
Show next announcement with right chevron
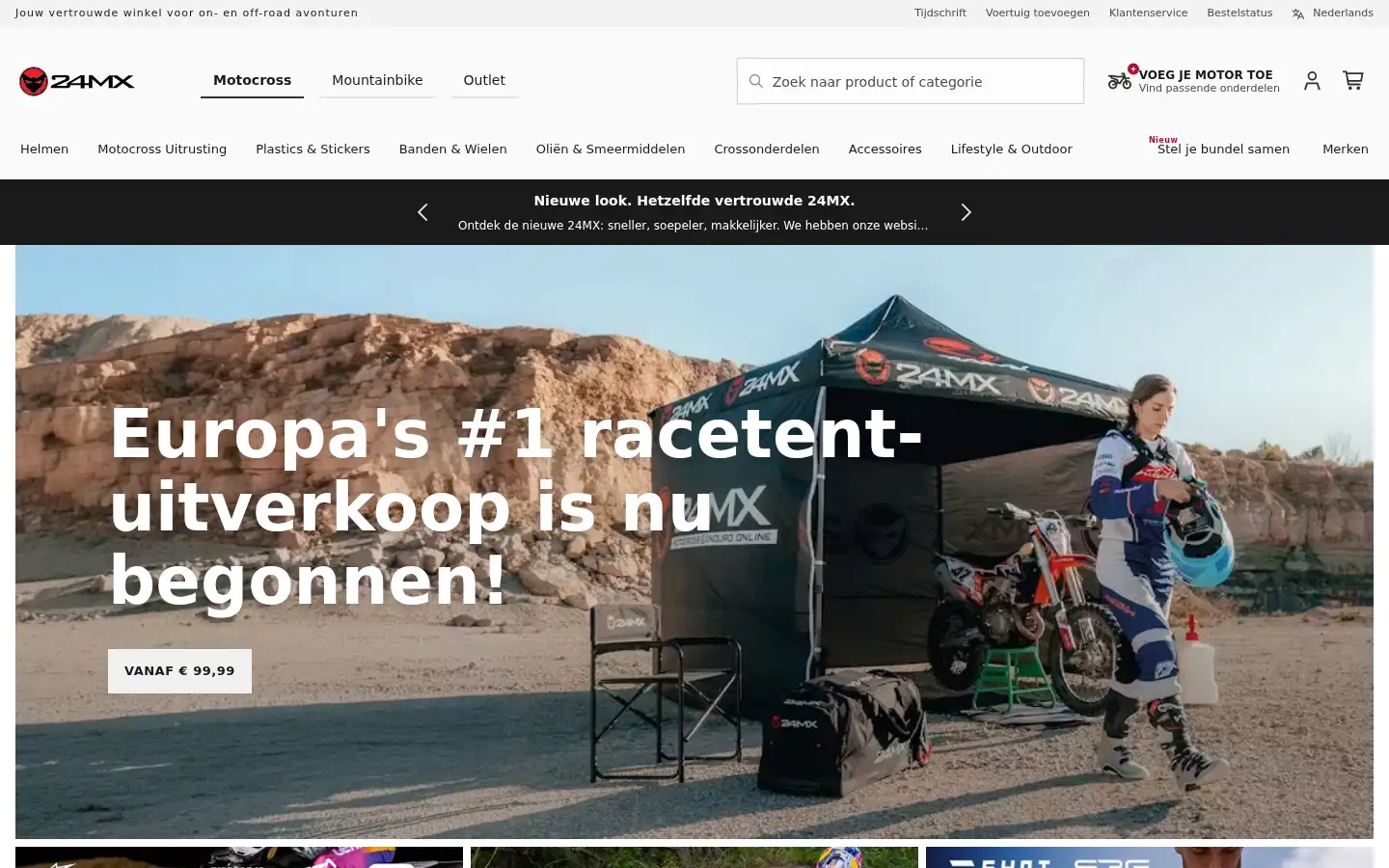(967, 212)
